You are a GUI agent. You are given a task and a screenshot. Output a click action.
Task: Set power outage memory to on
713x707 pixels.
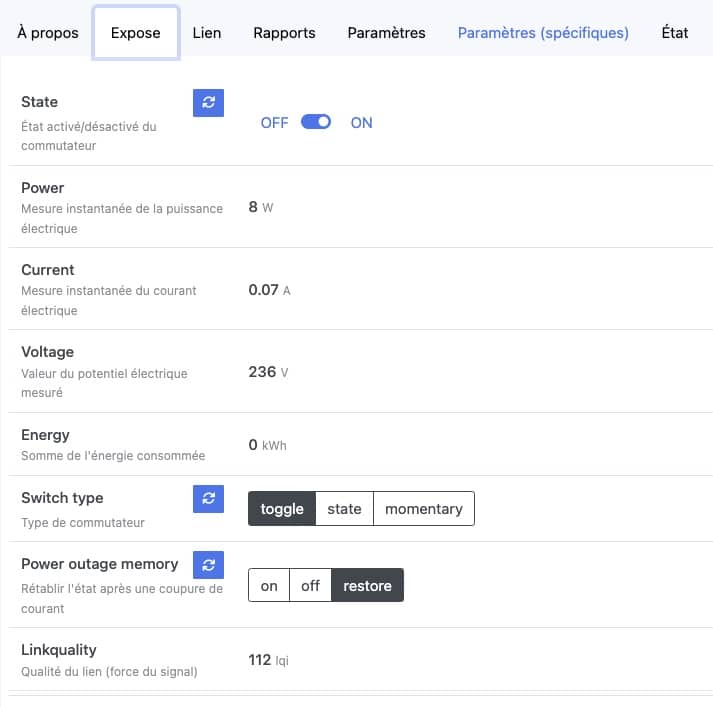[269, 585]
